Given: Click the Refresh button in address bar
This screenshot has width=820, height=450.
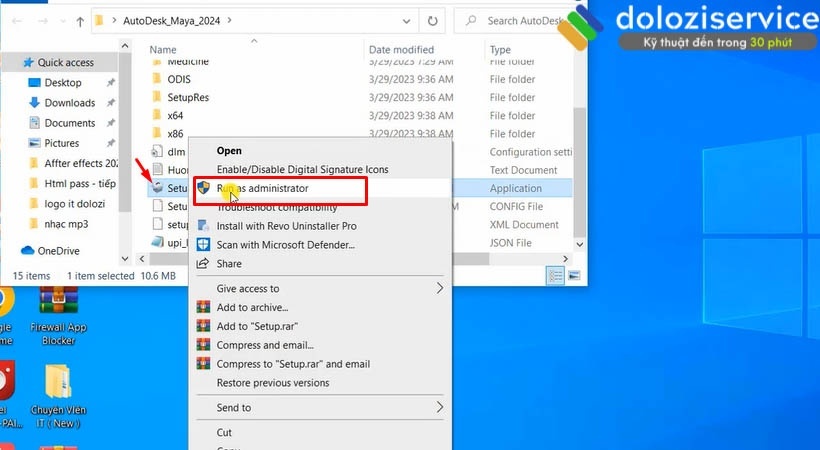Looking at the screenshot, I should coord(432,21).
